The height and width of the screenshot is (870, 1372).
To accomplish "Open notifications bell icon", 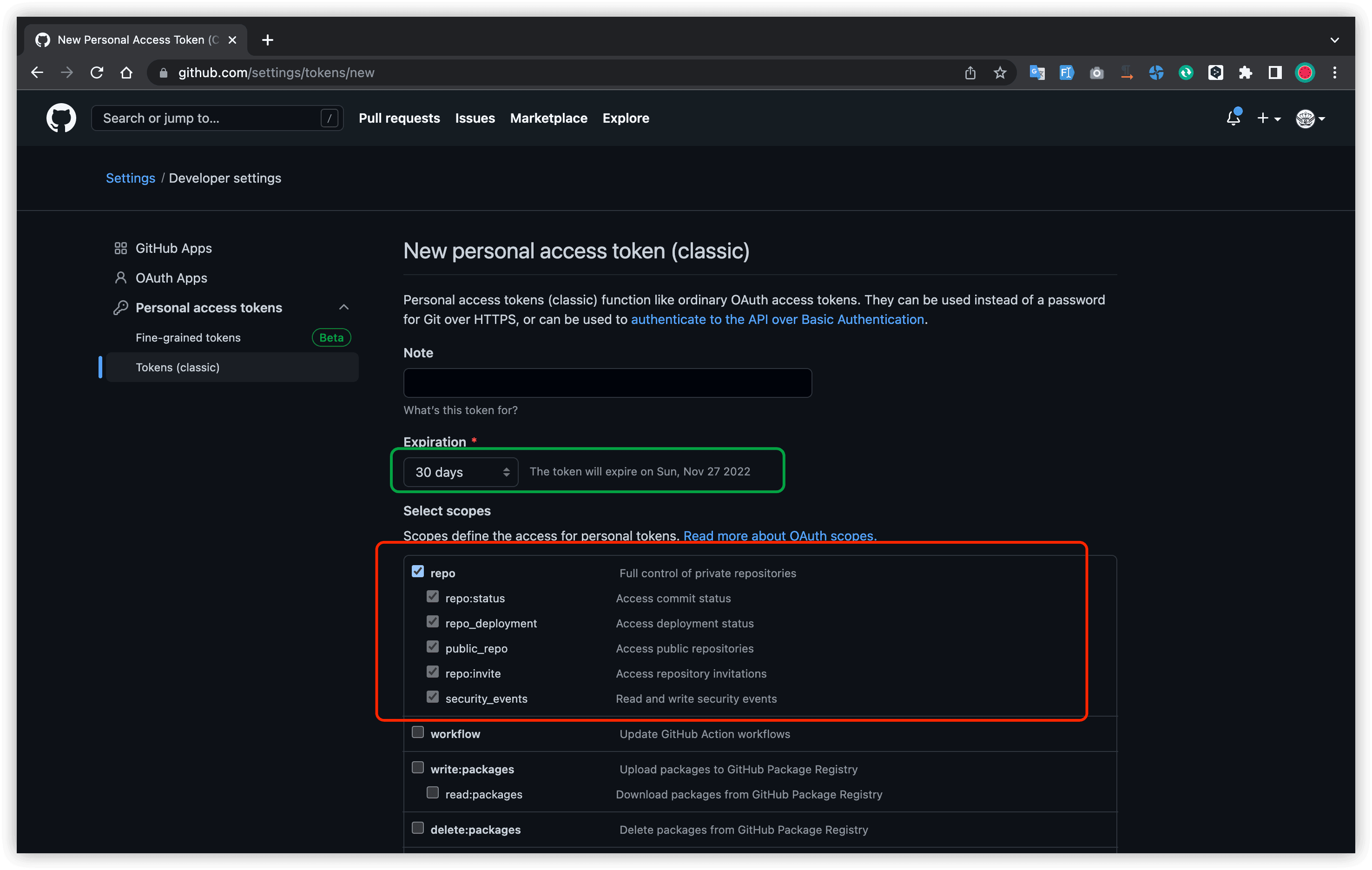I will pos(1233,118).
